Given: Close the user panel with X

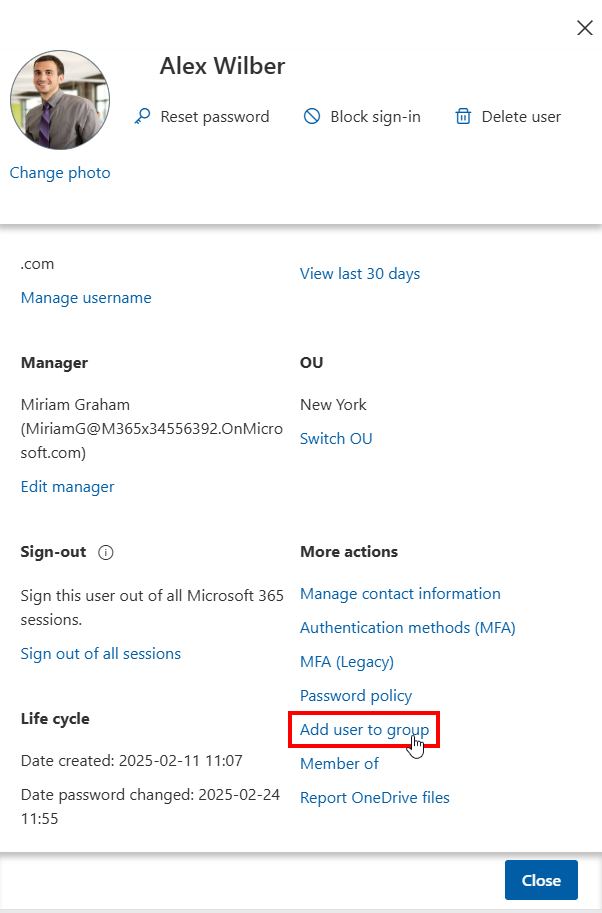Looking at the screenshot, I should pos(585,28).
